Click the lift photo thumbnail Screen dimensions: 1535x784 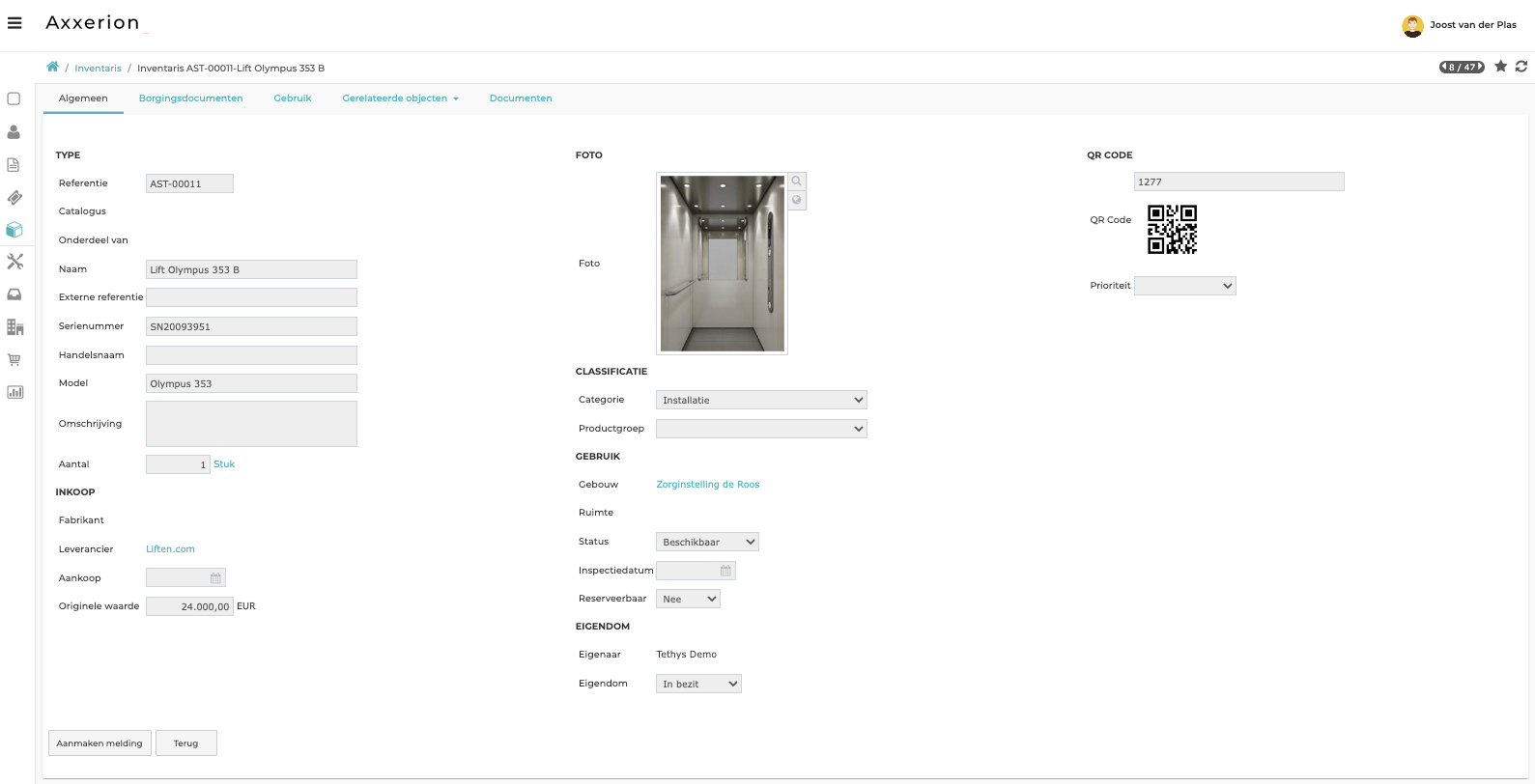723,264
